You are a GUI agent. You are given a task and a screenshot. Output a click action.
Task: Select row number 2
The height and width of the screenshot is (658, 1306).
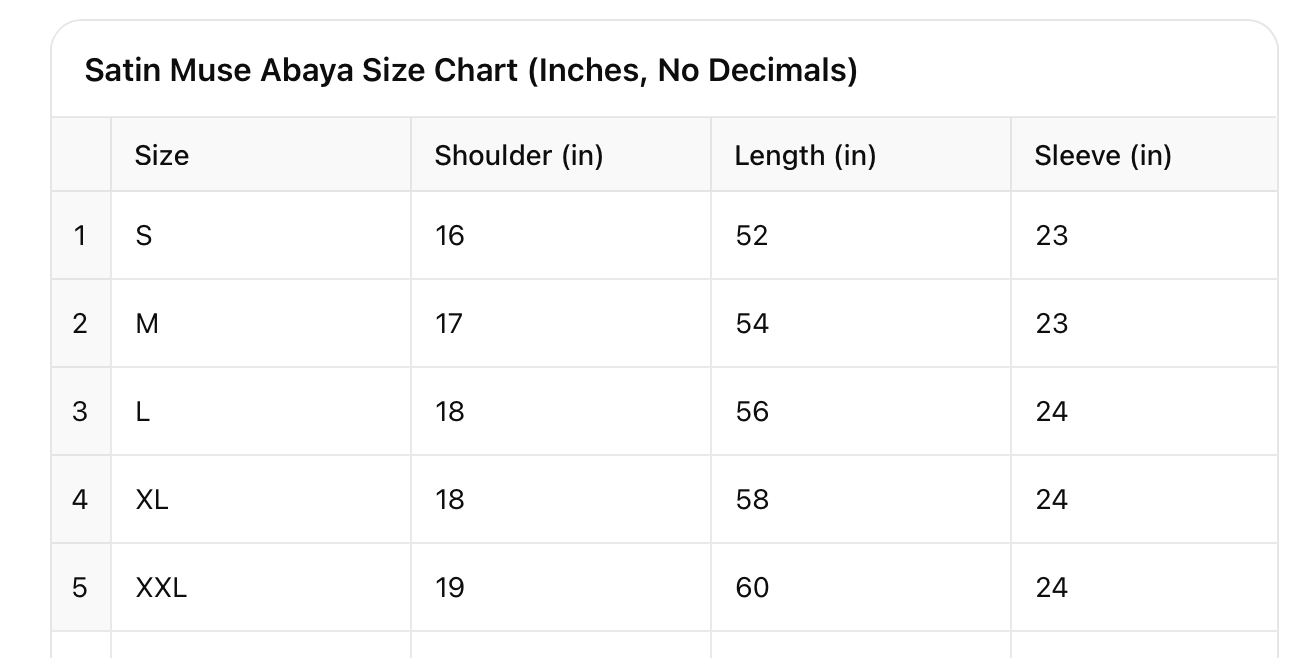click(x=80, y=324)
